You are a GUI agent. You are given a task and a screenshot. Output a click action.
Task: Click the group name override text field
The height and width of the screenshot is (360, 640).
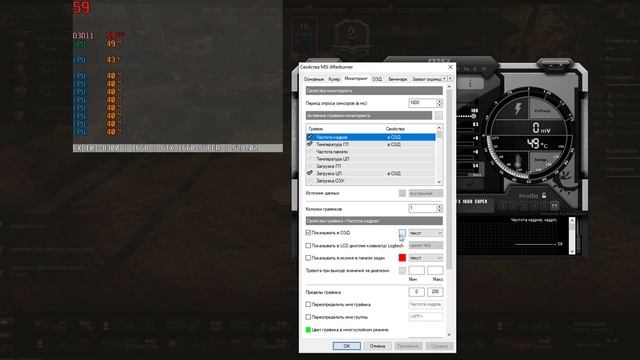coord(426,316)
